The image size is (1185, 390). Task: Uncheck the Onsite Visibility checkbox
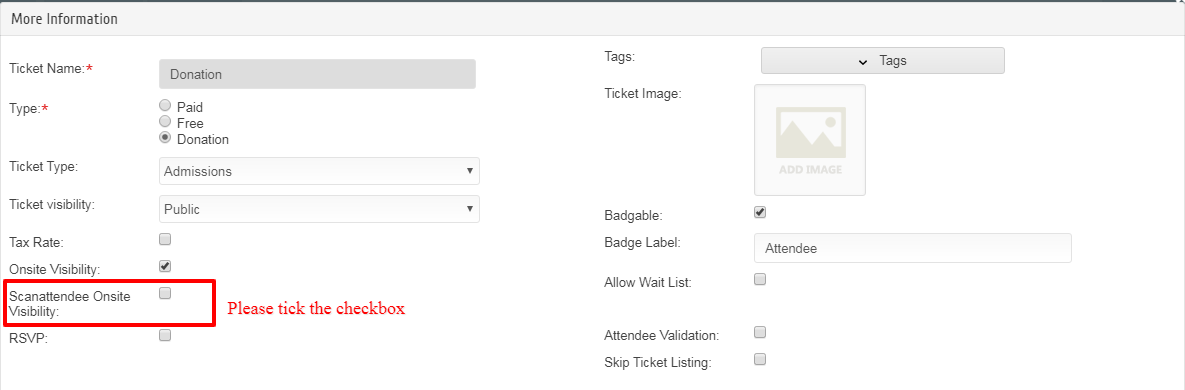[166, 266]
